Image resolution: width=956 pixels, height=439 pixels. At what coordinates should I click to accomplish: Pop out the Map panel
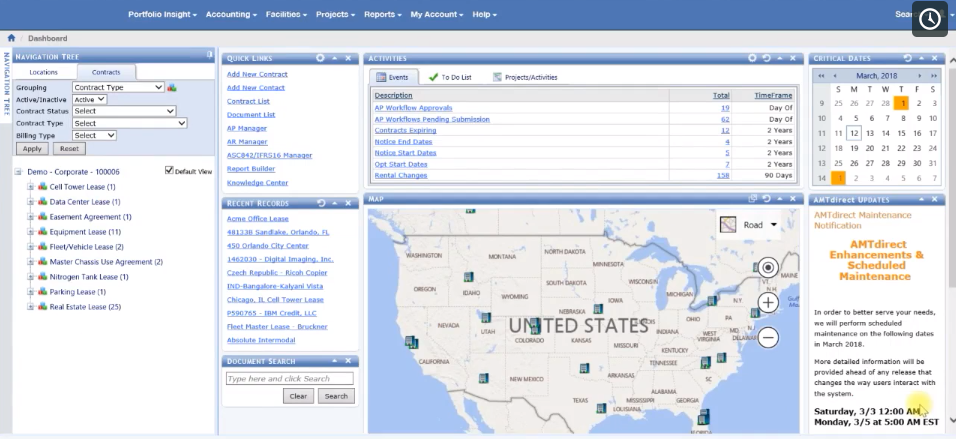pyautogui.click(x=753, y=199)
